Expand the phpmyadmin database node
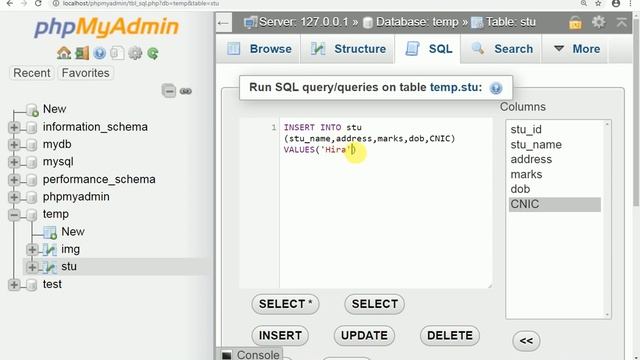This screenshot has width=640, height=360. (x=14, y=197)
